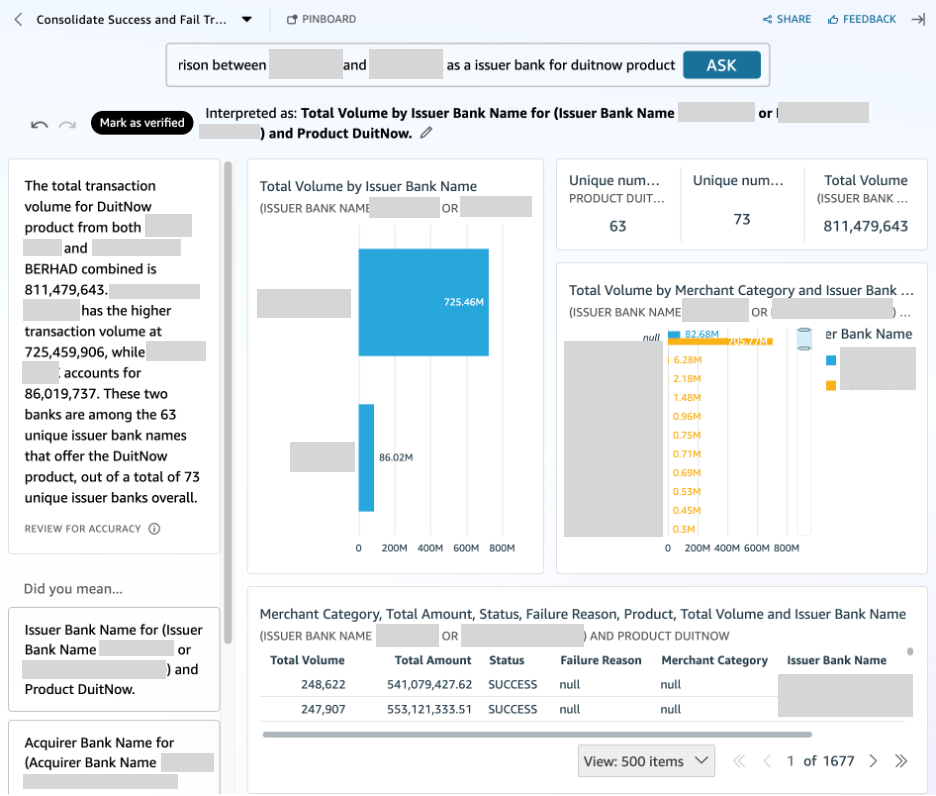Image resolution: width=936 pixels, height=796 pixels.
Task: Toggle the Mark as verified pill
Action: tap(141, 123)
